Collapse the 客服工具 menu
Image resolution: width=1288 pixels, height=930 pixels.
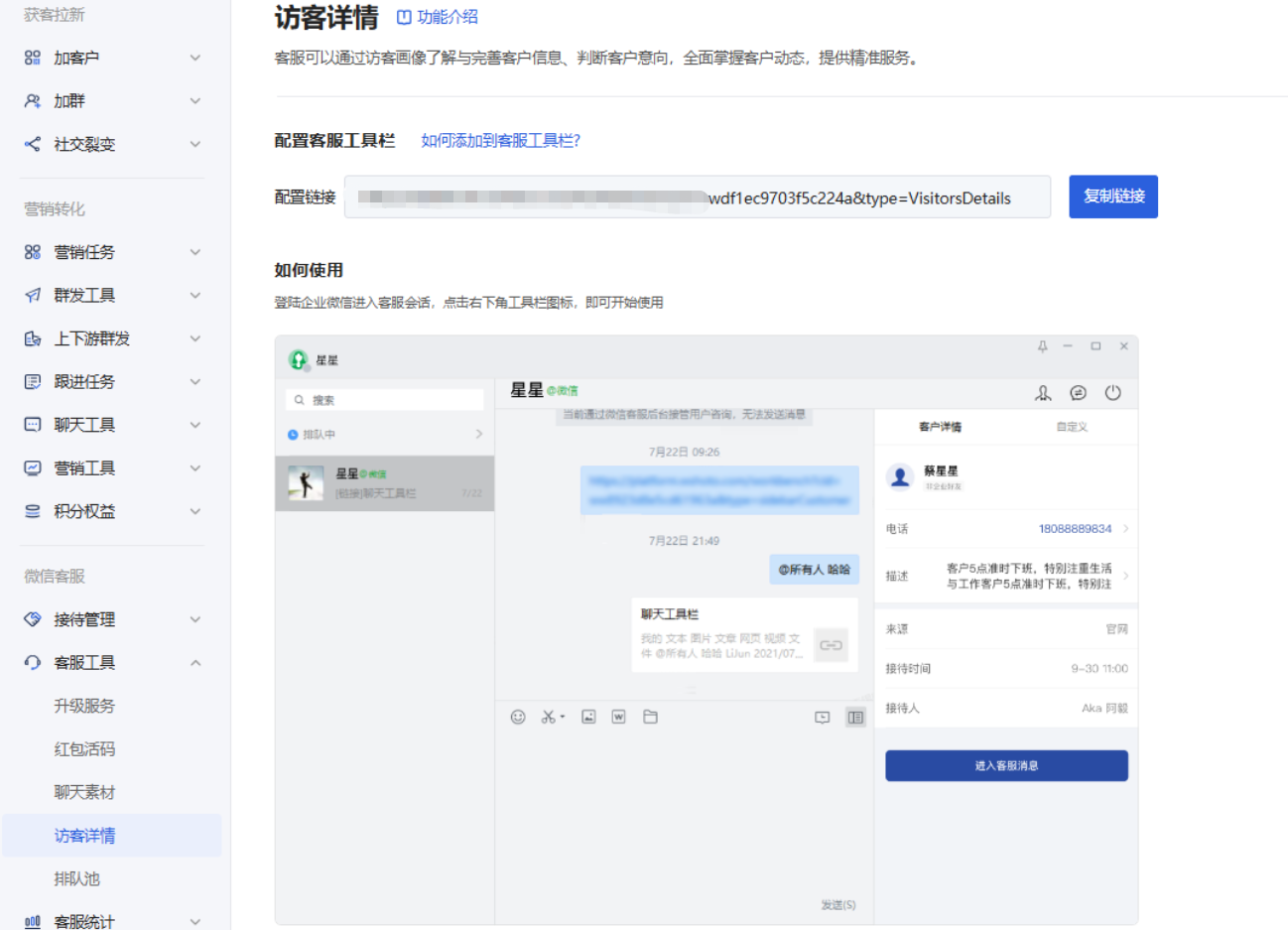pos(195,662)
